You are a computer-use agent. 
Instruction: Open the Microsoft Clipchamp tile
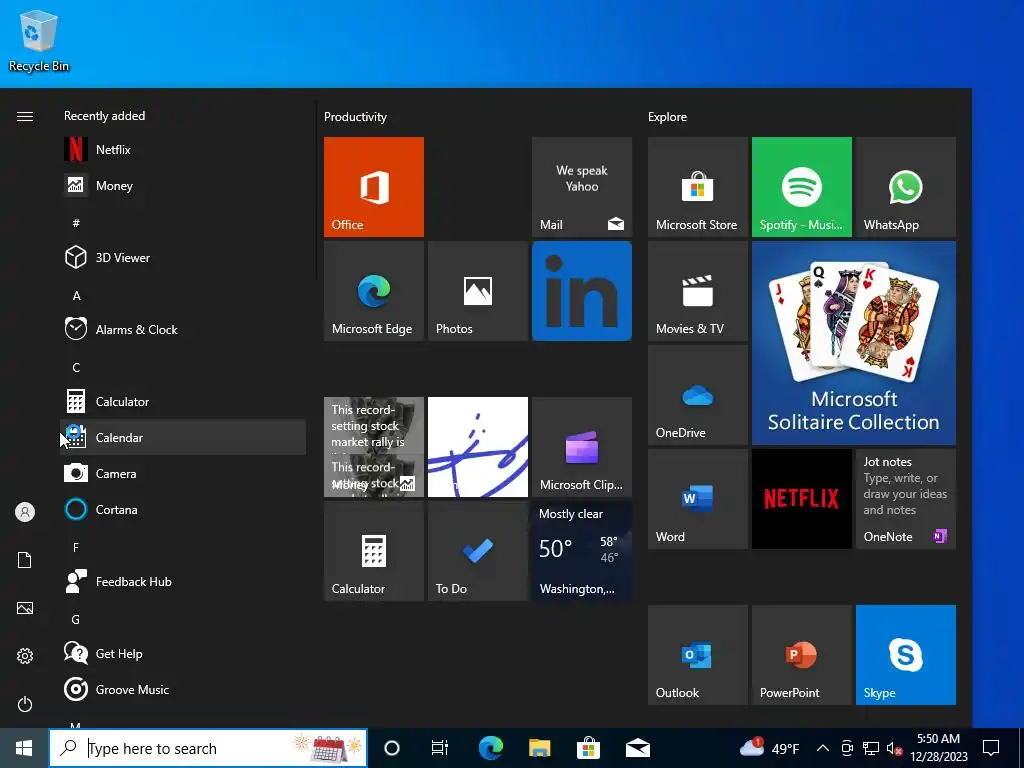582,447
